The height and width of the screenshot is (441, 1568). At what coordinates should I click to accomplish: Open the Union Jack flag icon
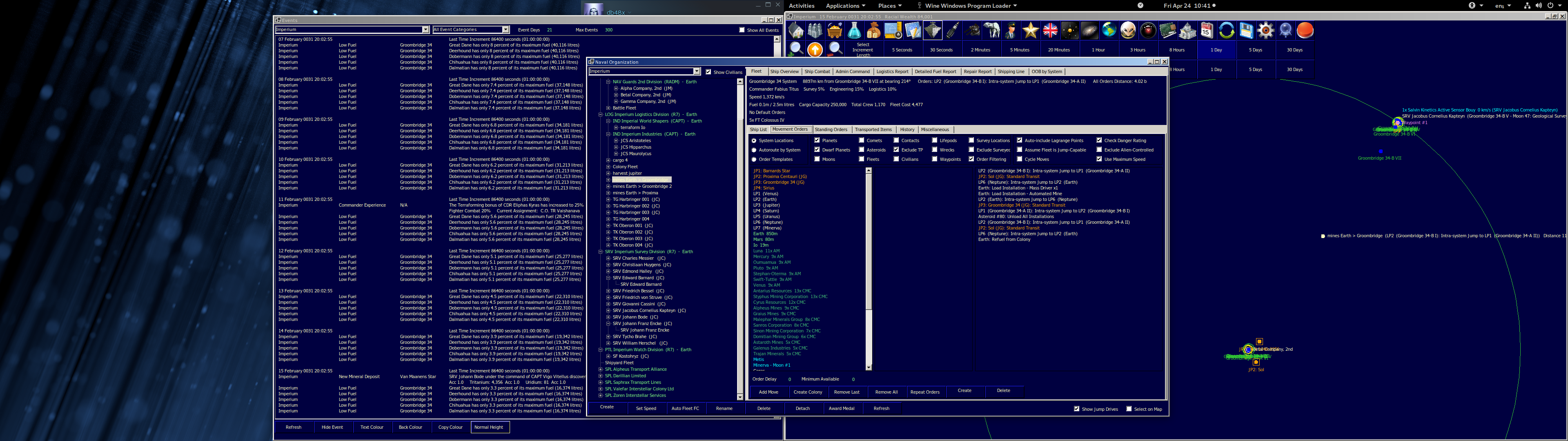coord(1050,31)
